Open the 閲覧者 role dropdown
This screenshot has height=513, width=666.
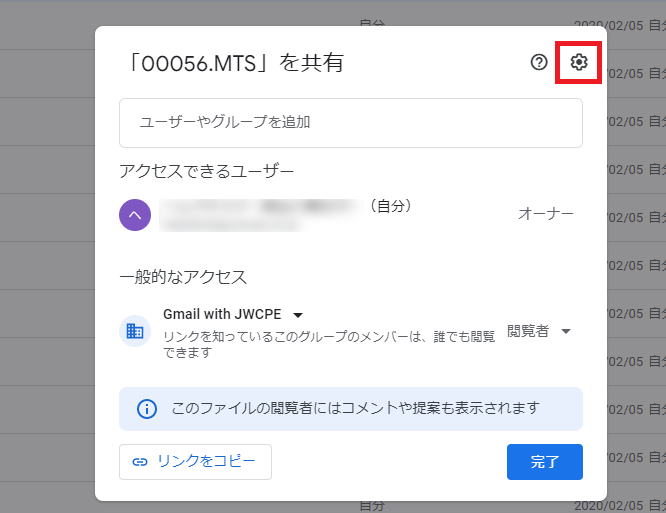tap(539, 331)
